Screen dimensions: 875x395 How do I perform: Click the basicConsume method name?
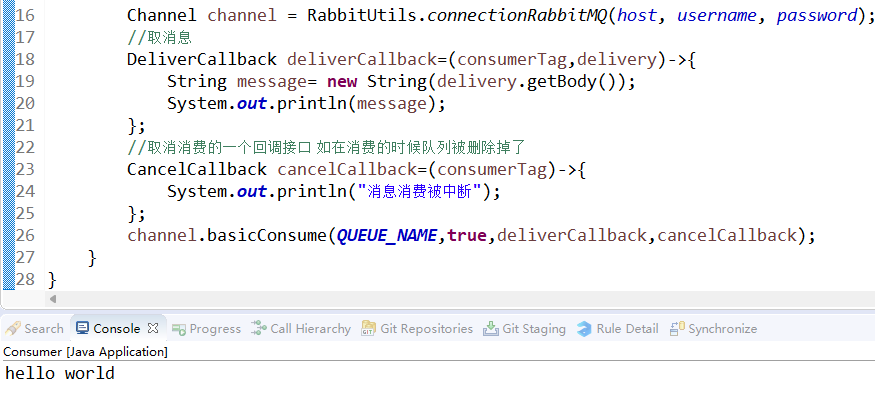click(x=266, y=235)
